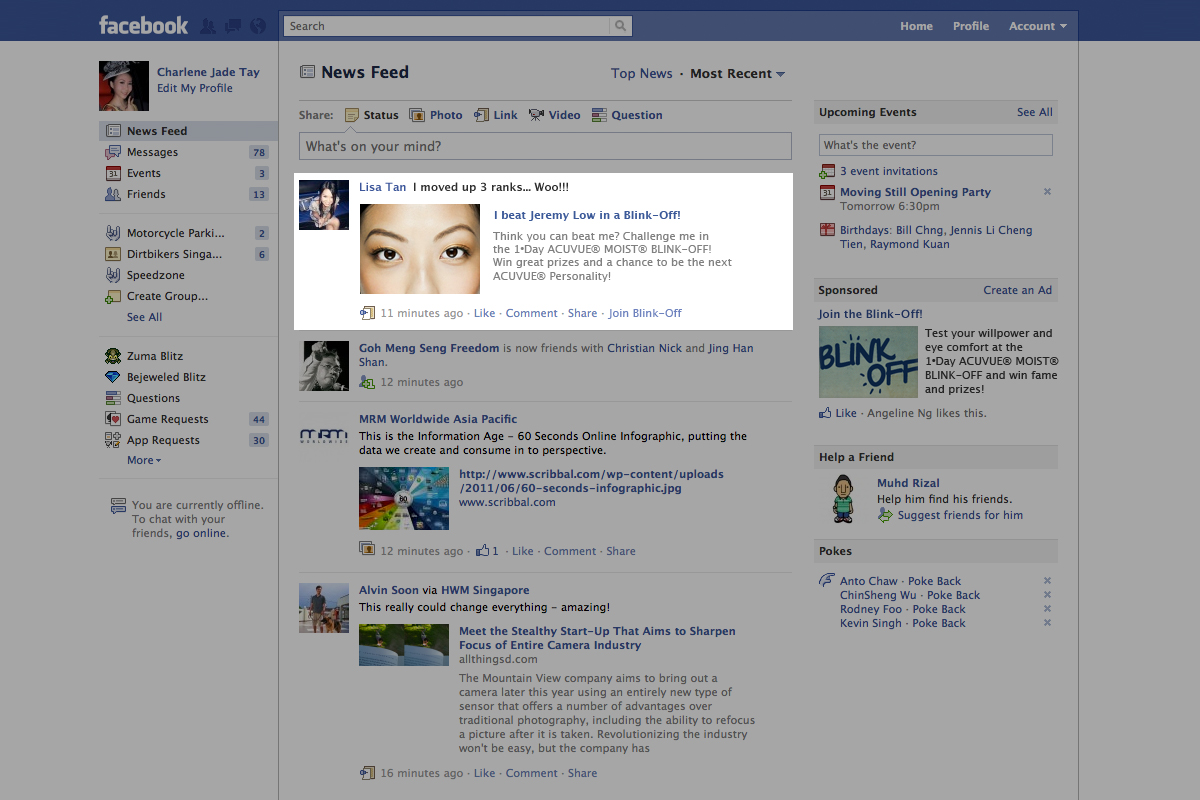Open Lisa Tan profile picture
Screen dimensions: 1200x800
[x=324, y=205]
